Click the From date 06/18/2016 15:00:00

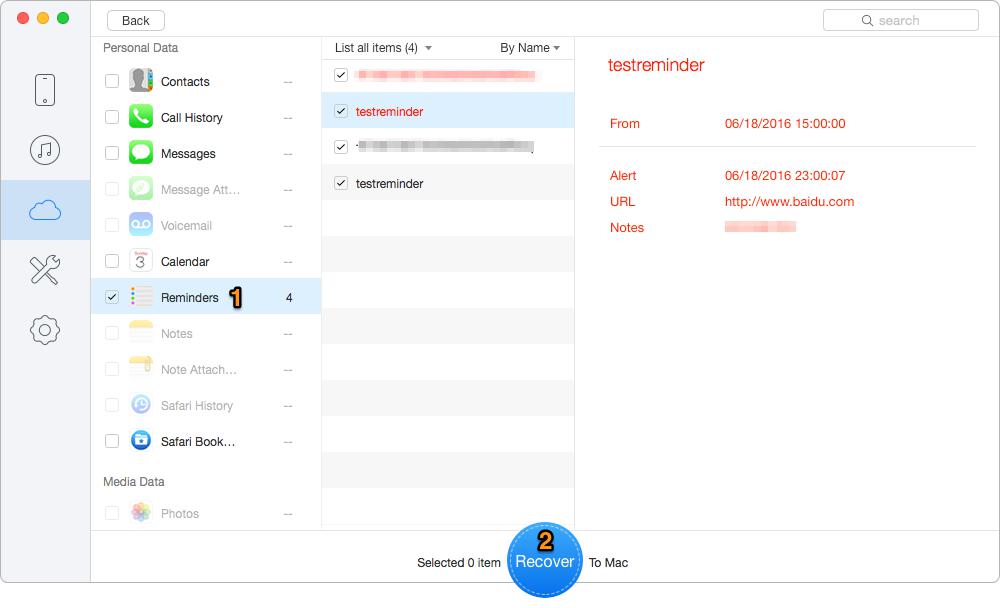click(x=784, y=124)
